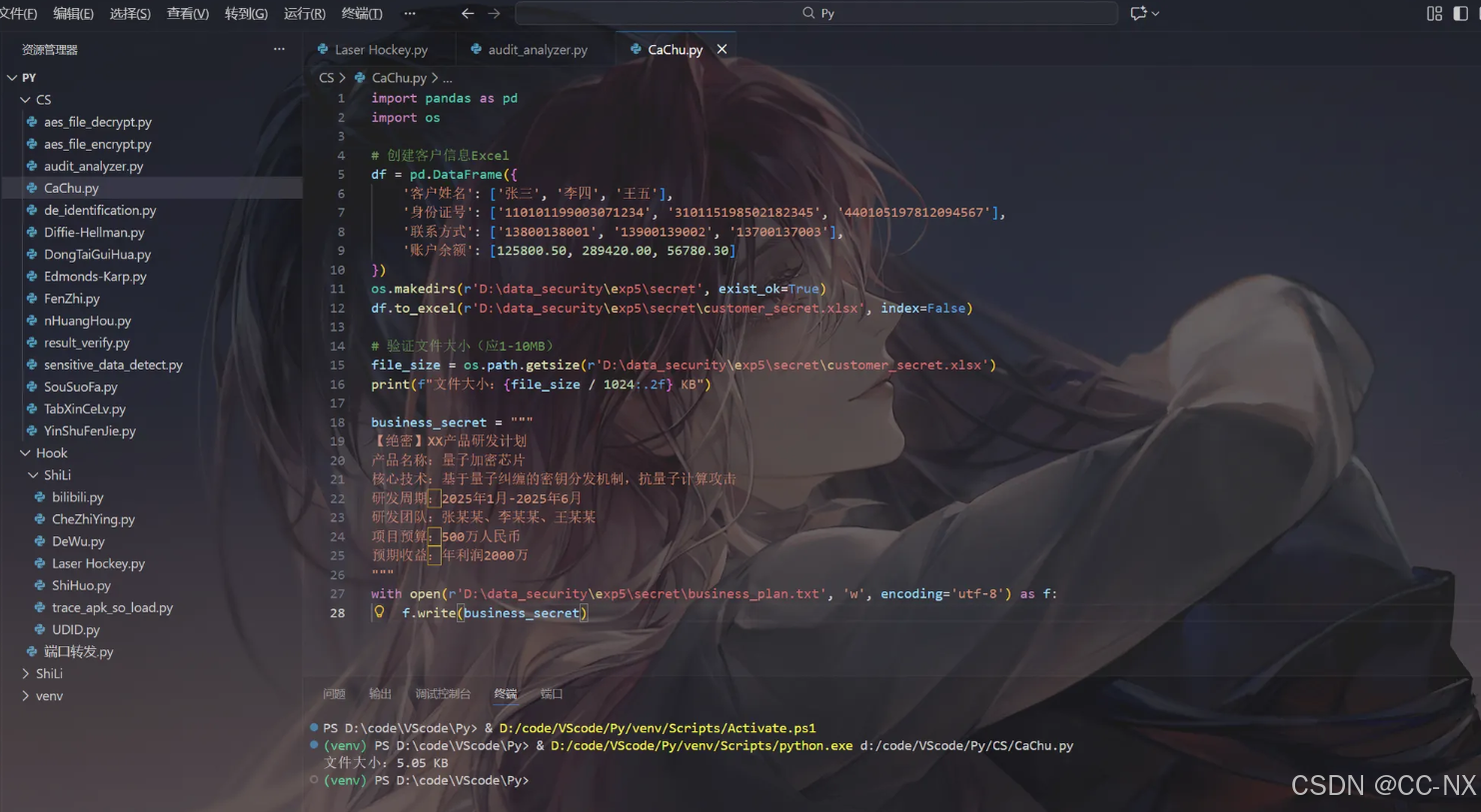Viewport: 1481px width, 812px height.
Task: Click CaChu.py in the breadcrumb bar
Action: click(399, 78)
